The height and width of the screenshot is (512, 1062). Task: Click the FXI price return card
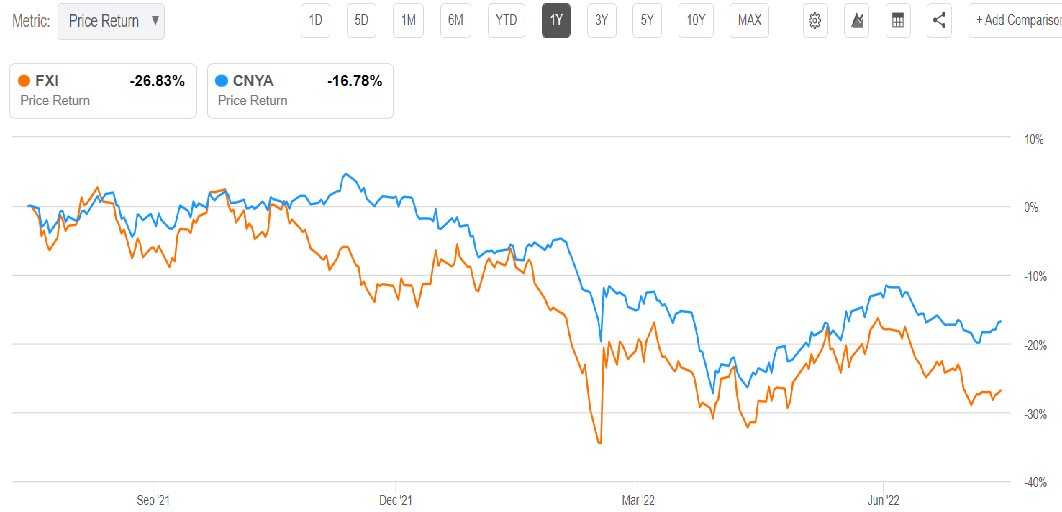click(103, 91)
